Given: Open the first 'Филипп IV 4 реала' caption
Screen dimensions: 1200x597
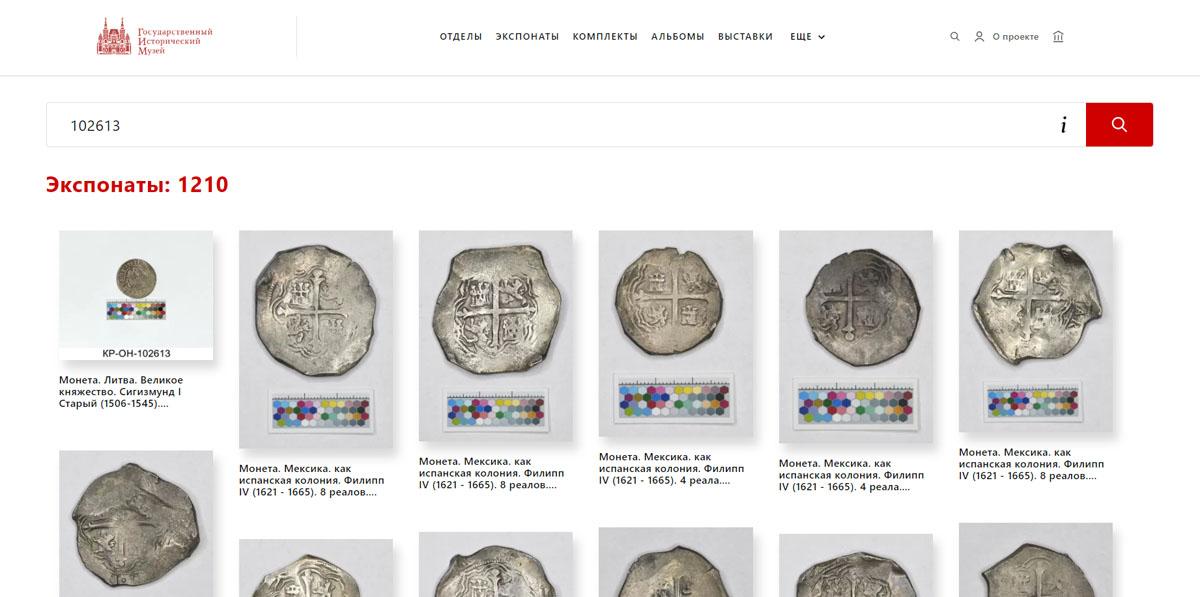Looking at the screenshot, I should point(664,468).
